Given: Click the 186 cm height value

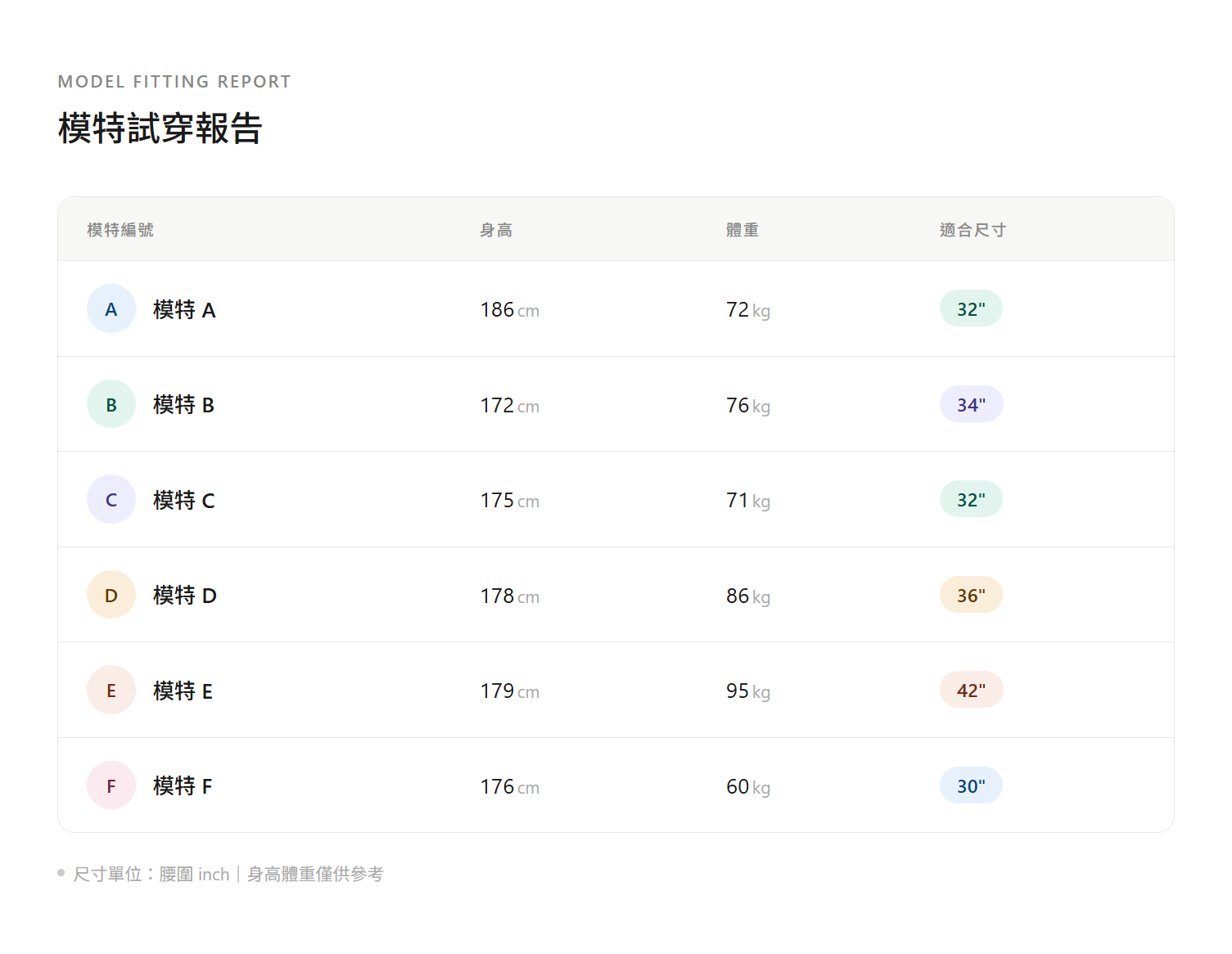Looking at the screenshot, I should click(509, 310).
